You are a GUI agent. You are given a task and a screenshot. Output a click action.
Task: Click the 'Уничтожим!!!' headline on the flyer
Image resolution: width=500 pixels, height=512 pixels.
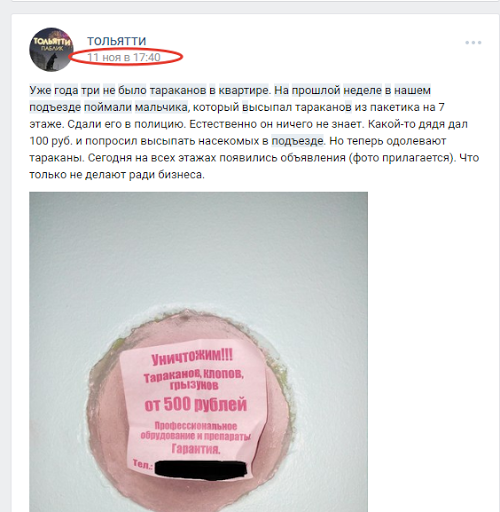pyautogui.click(x=192, y=357)
